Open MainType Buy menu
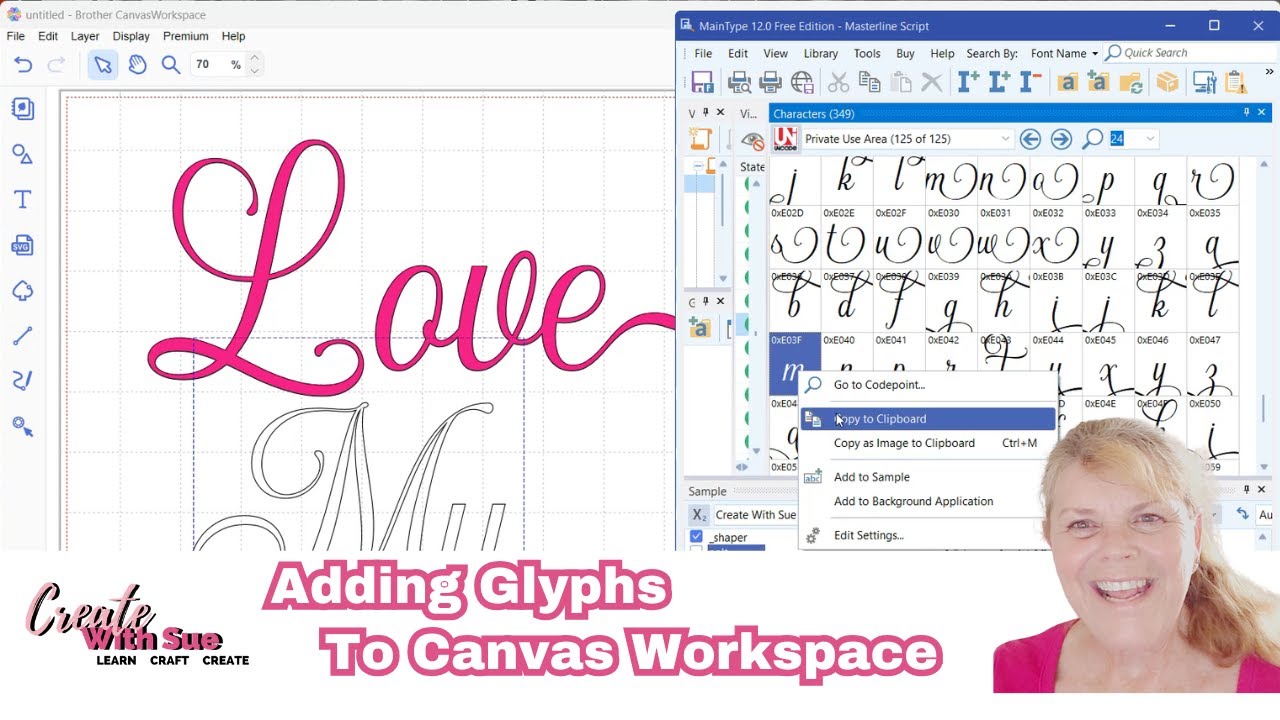 (x=905, y=53)
